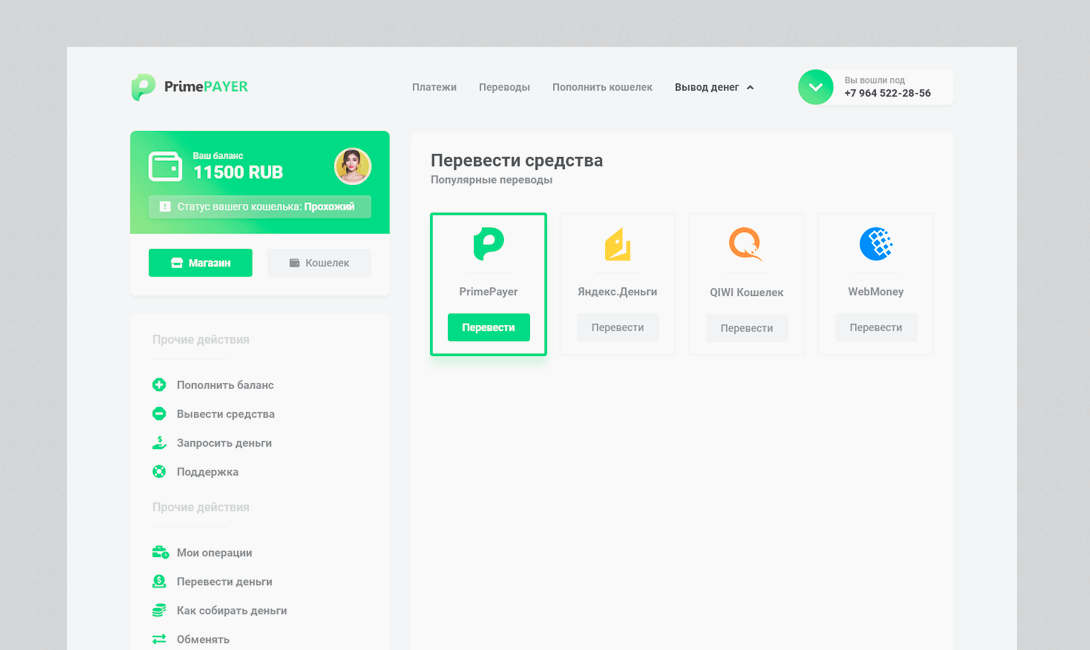Click the shop icon inside Магазин button
The height and width of the screenshot is (650, 1090).
(x=177, y=263)
